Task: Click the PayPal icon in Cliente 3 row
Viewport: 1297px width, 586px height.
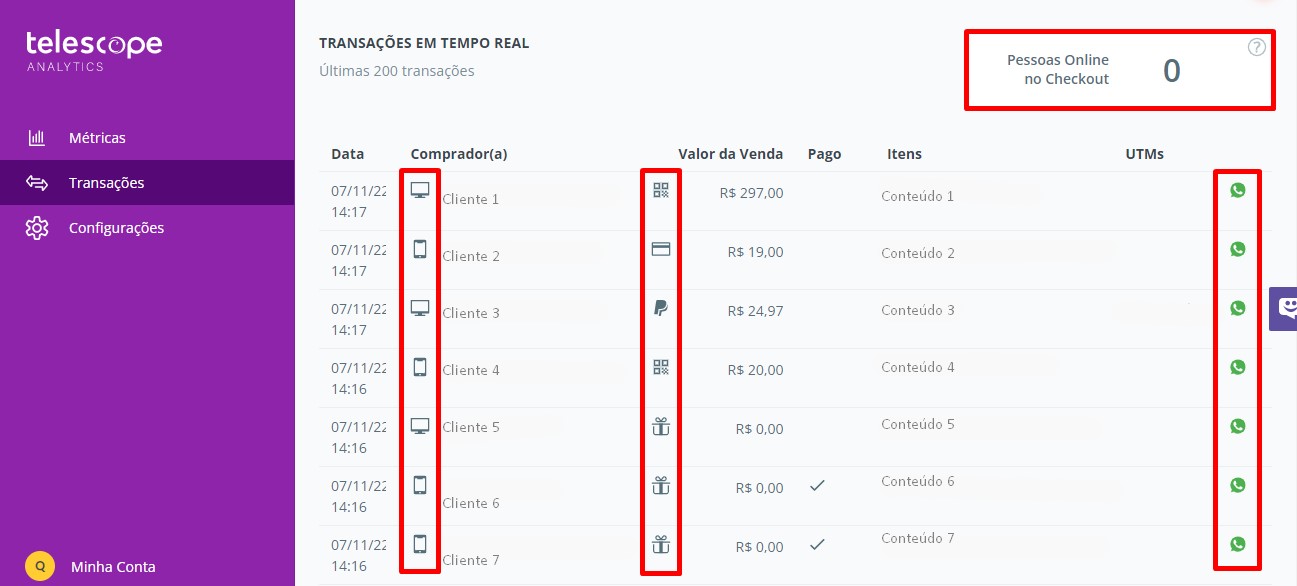Action: point(661,308)
